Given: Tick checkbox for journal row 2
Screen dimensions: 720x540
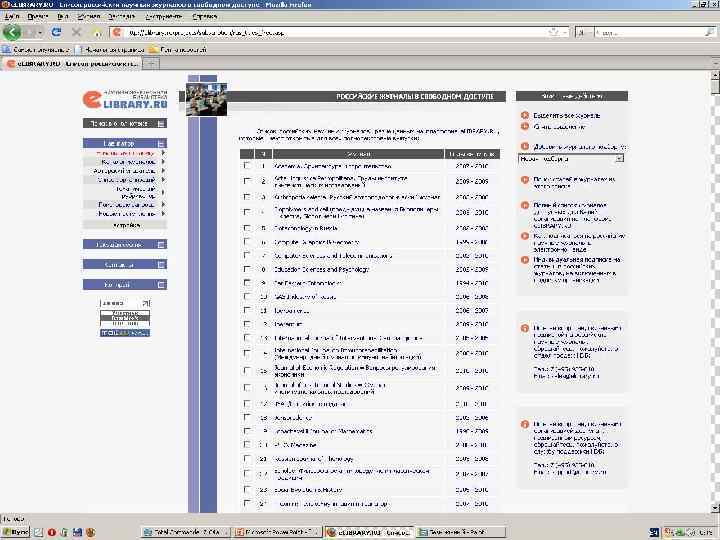Looking at the screenshot, I should tap(247, 181).
